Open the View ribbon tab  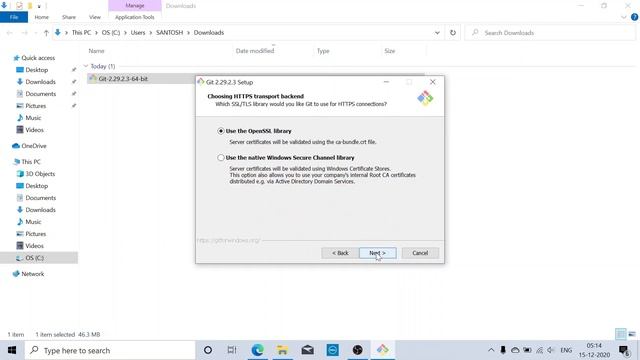[x=95, y=17]
